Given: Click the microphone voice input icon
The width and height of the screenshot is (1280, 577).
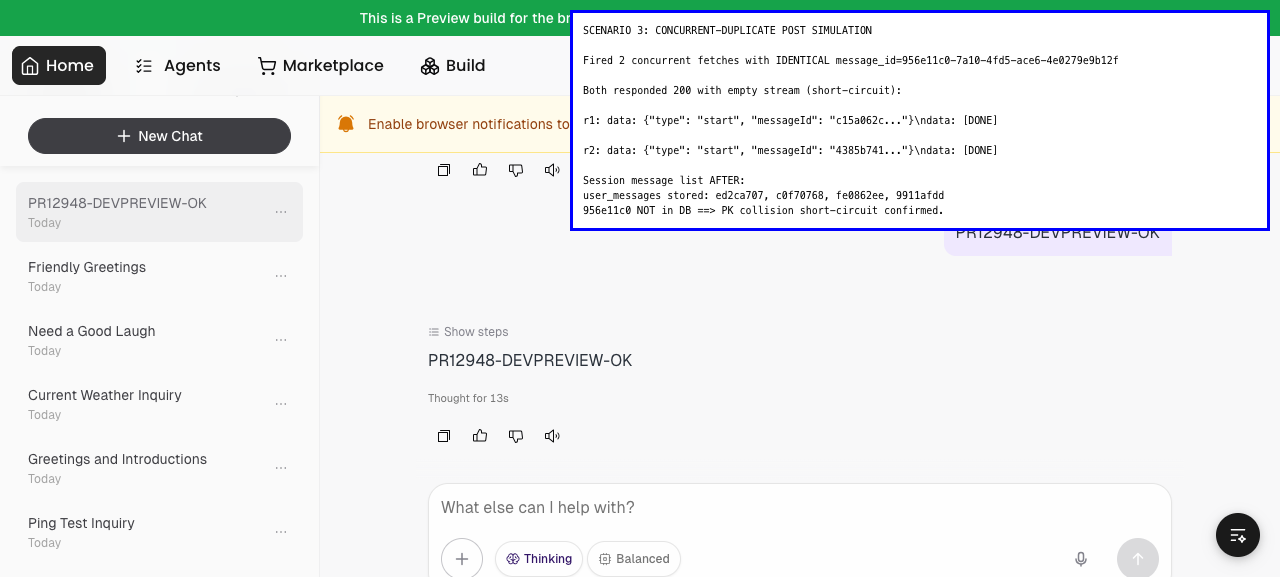Looking at the screenshot, I should [x=1081, y=559].
